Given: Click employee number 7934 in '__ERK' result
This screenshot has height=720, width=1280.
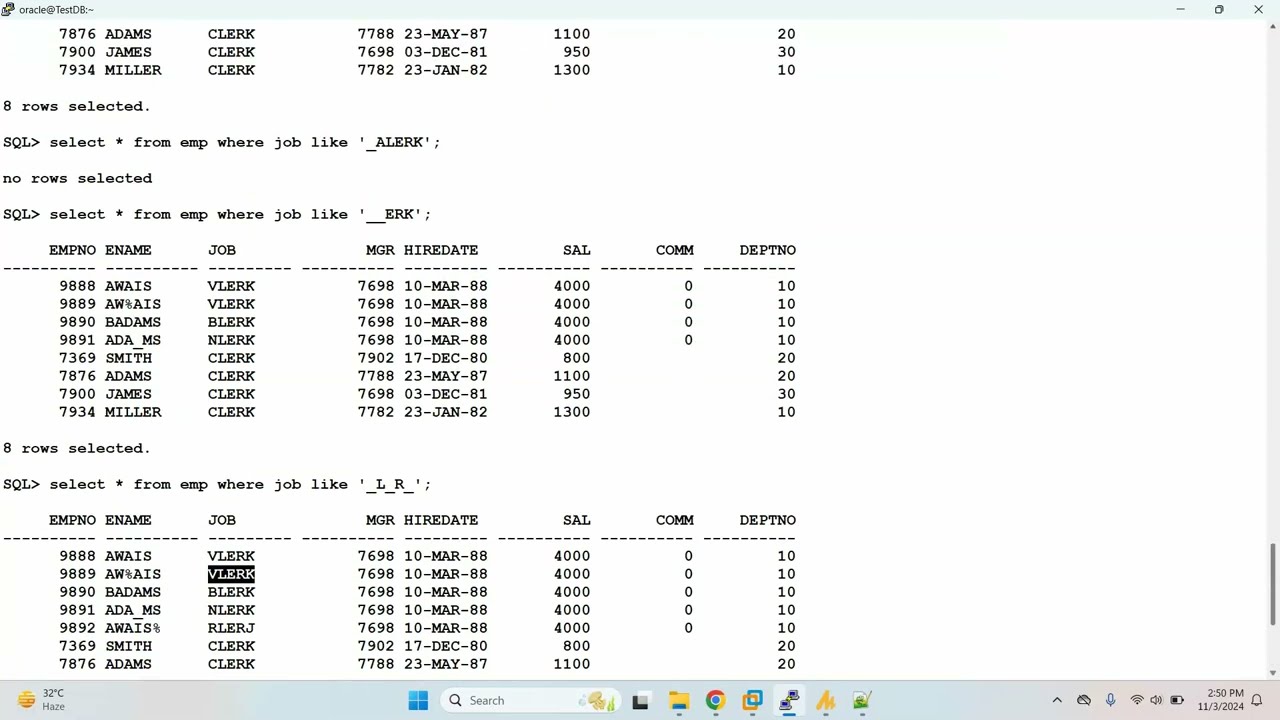Looking at the screenshot, I should point(77,412).
